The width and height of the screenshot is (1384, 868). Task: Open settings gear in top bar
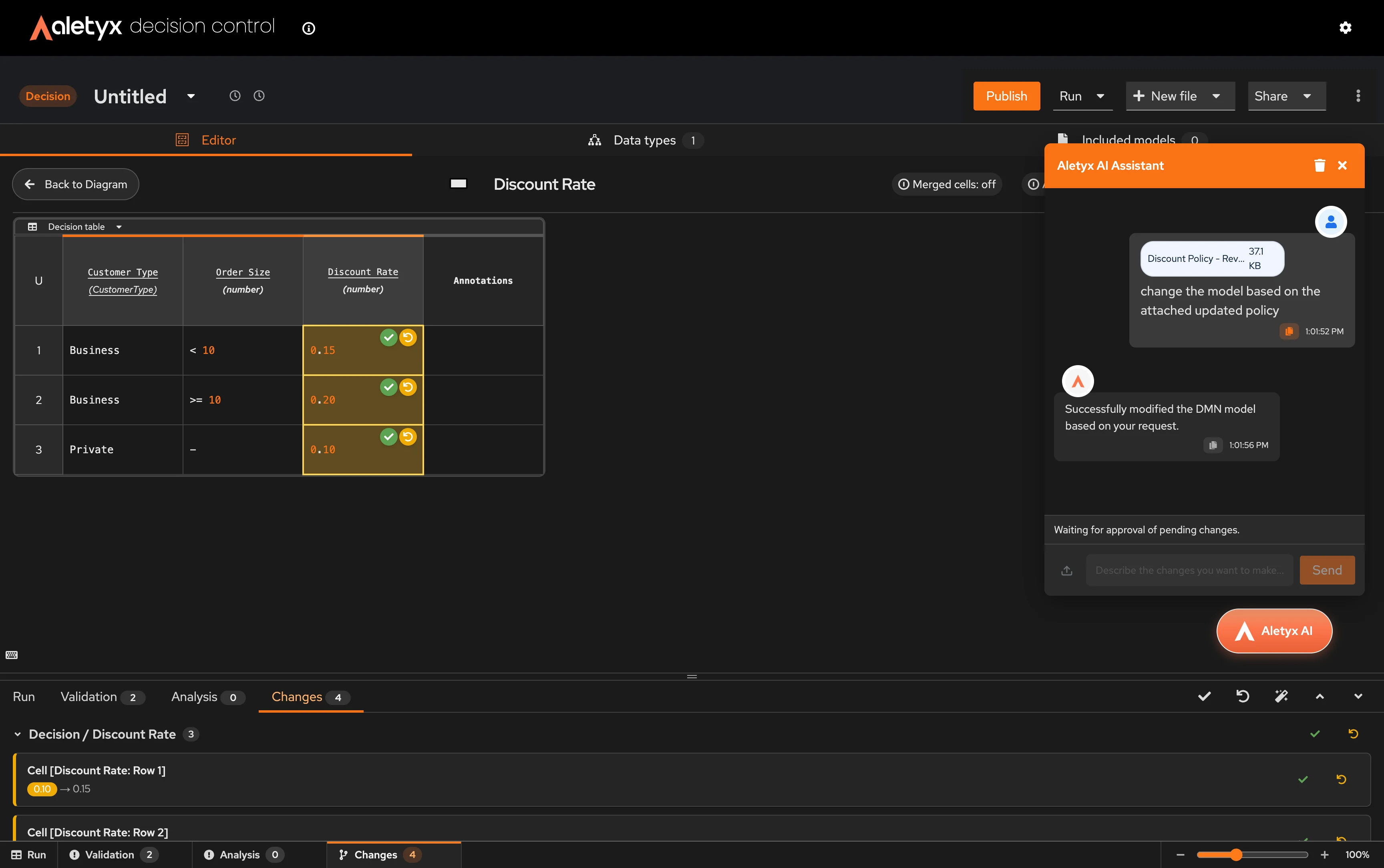pos(1345,28)
